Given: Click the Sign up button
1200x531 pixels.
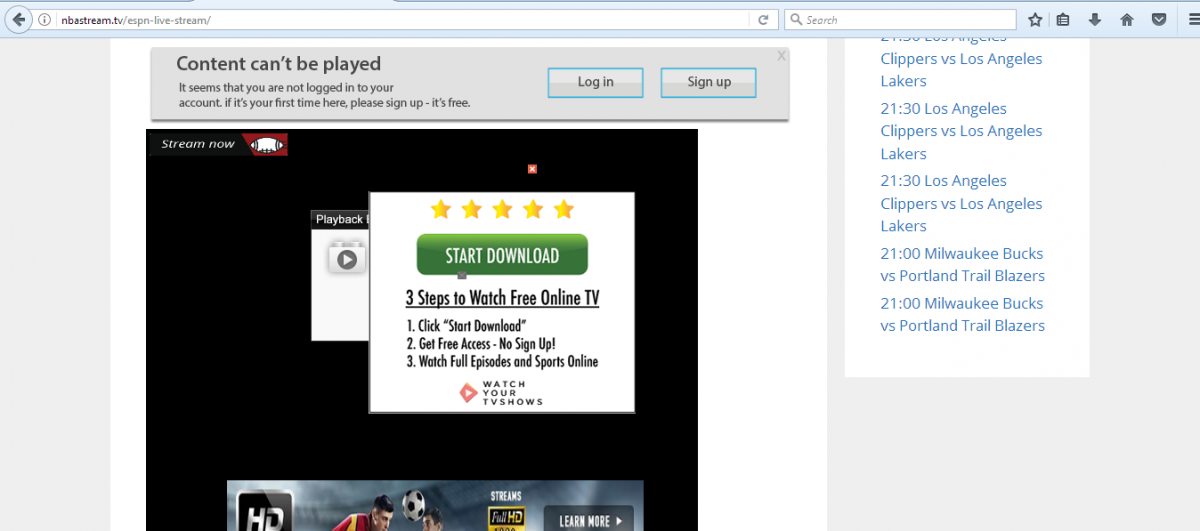Looking at the screenshot, I should pos(708,82).
